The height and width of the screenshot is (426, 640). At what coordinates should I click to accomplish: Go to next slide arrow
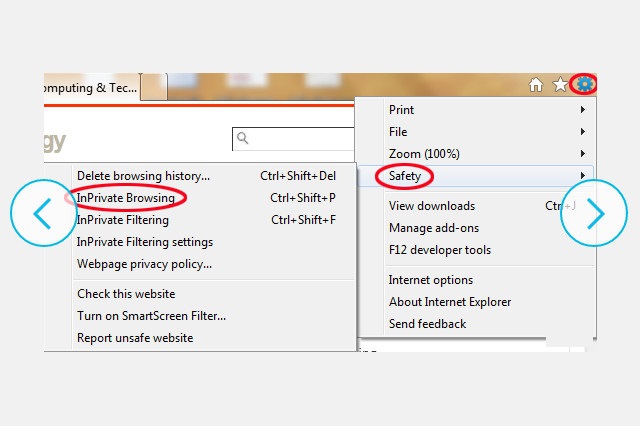pos(594,213)
